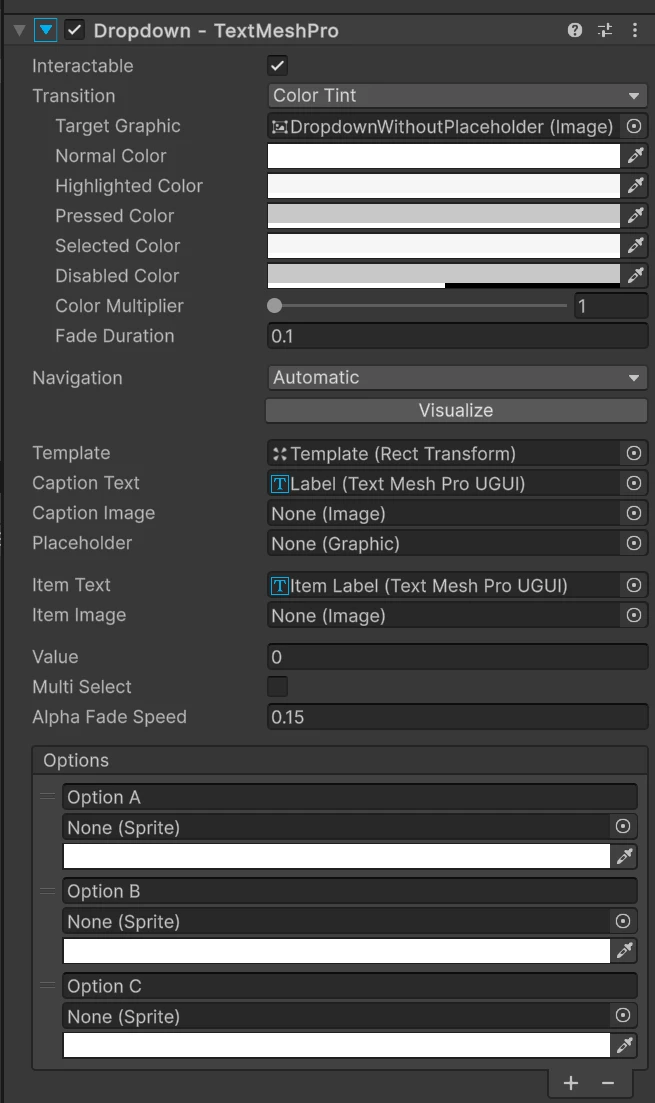Click the add option plus button
Screen dimensions: 655x1103
tap(571, 1083)
